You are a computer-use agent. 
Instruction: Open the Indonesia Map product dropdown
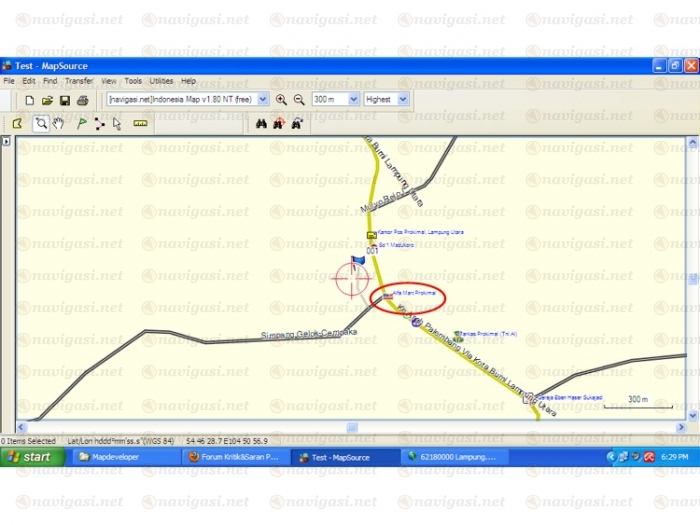tap(263, 100)
